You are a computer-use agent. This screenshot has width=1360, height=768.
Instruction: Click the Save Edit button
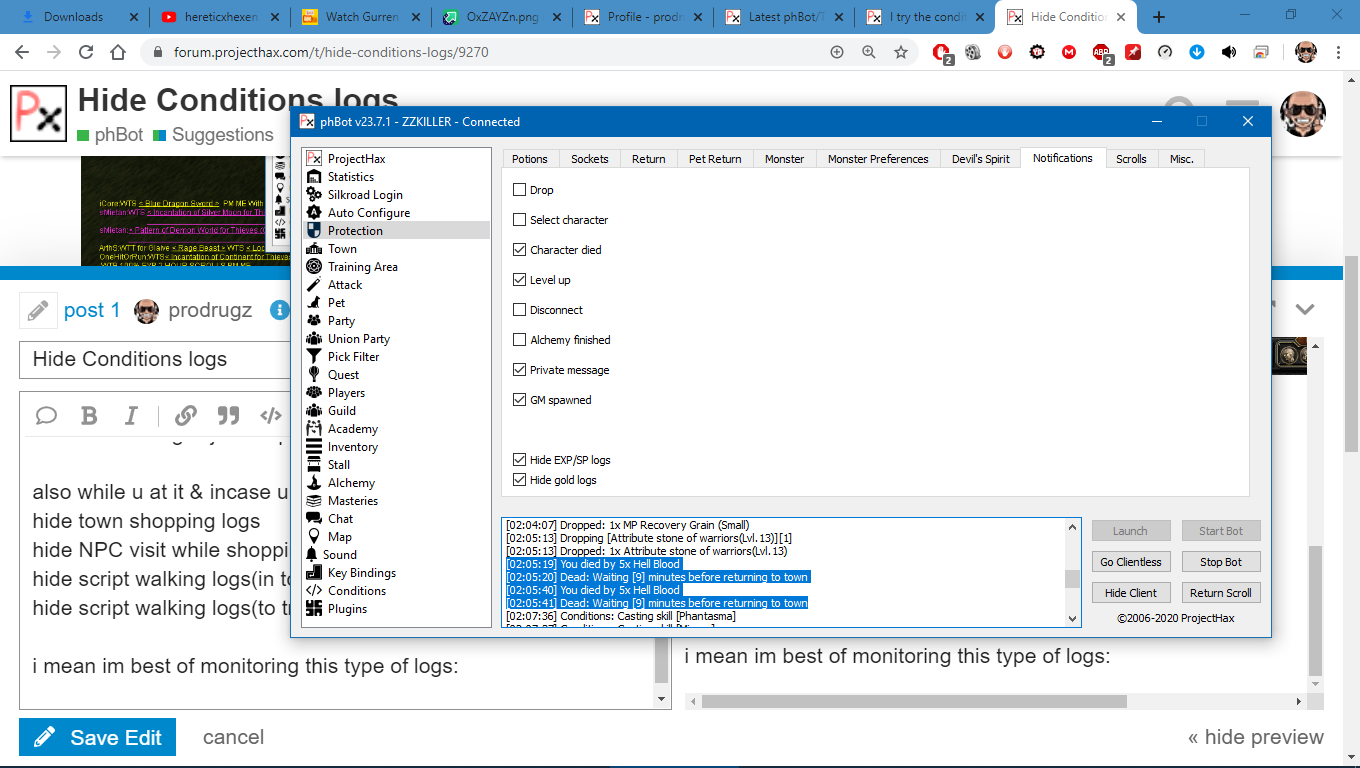tap(97, 738)
